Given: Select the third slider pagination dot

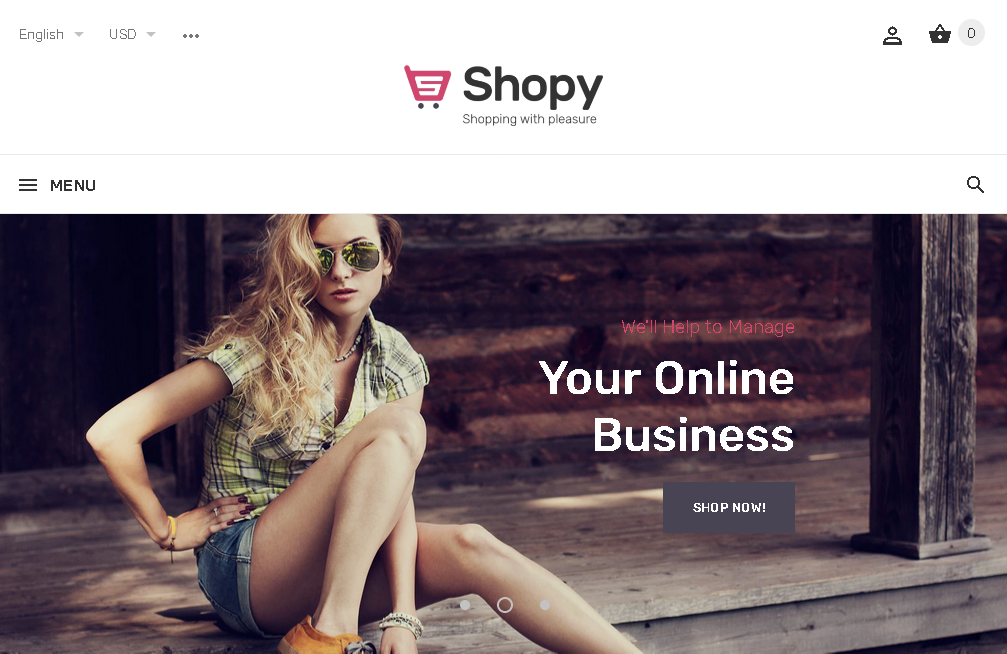Looking at the screenshot, I should 545,605.
